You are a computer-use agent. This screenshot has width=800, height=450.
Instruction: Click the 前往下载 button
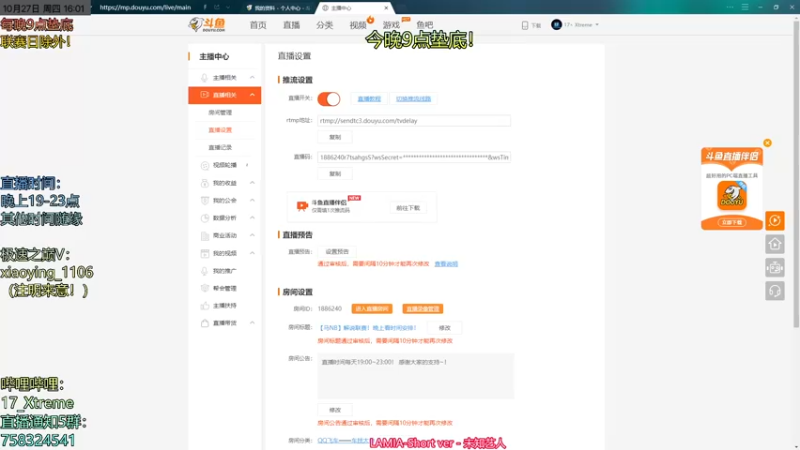408,208
